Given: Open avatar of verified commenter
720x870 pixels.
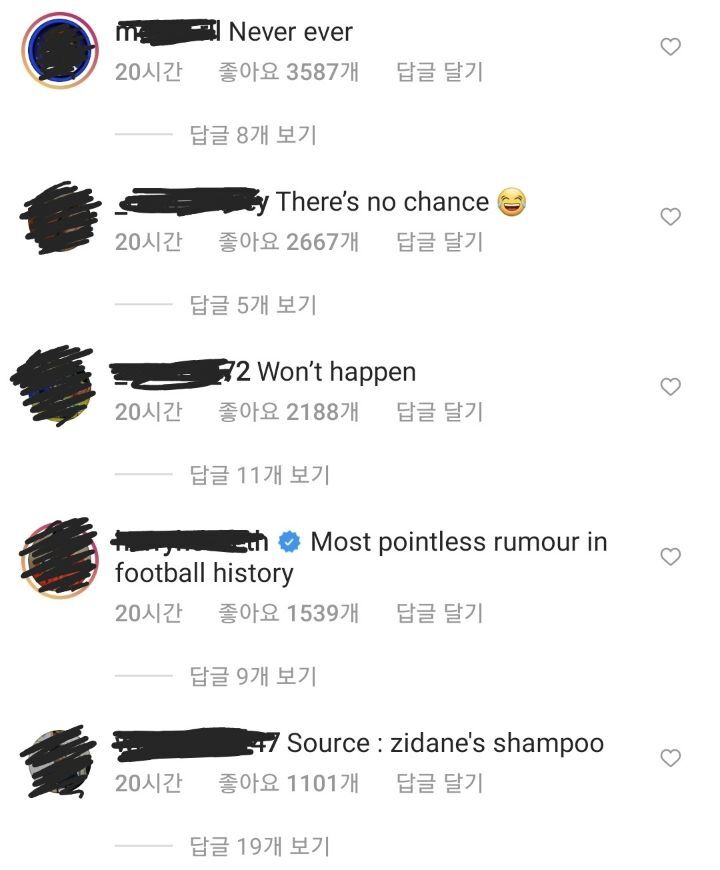Looking at the screenshot, I should 59,559.
